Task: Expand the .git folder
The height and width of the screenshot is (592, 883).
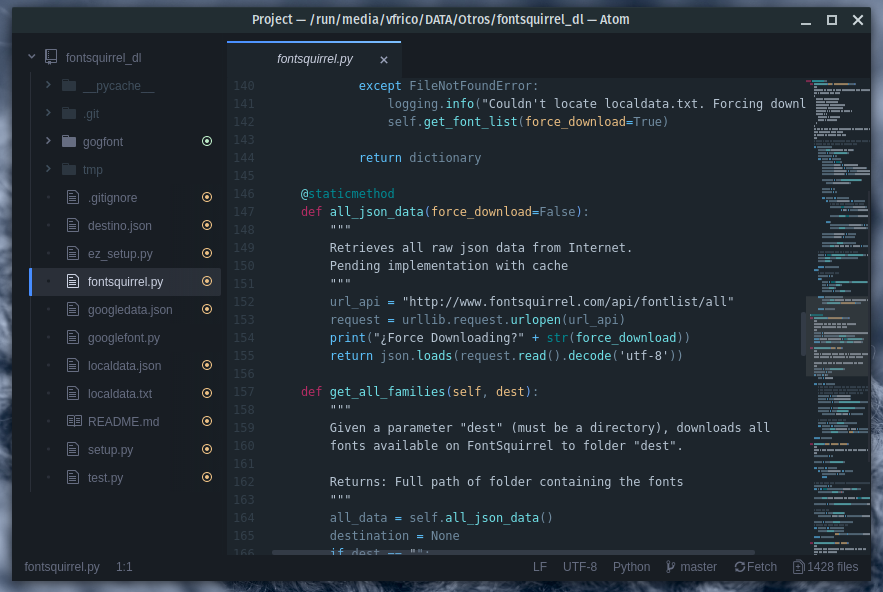Action: pos(48,113)
